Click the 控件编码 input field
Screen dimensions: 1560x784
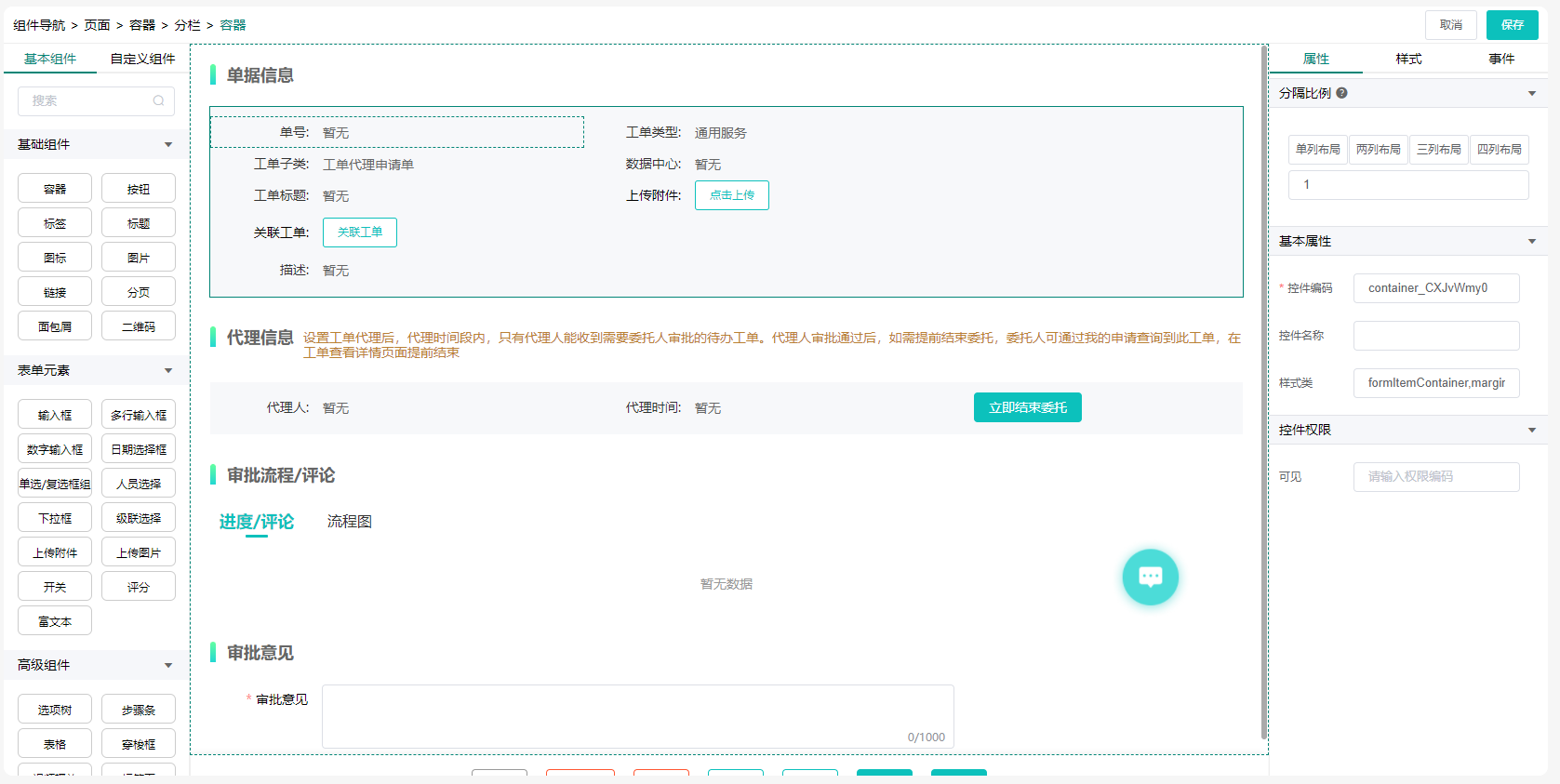click(1436, 288)
